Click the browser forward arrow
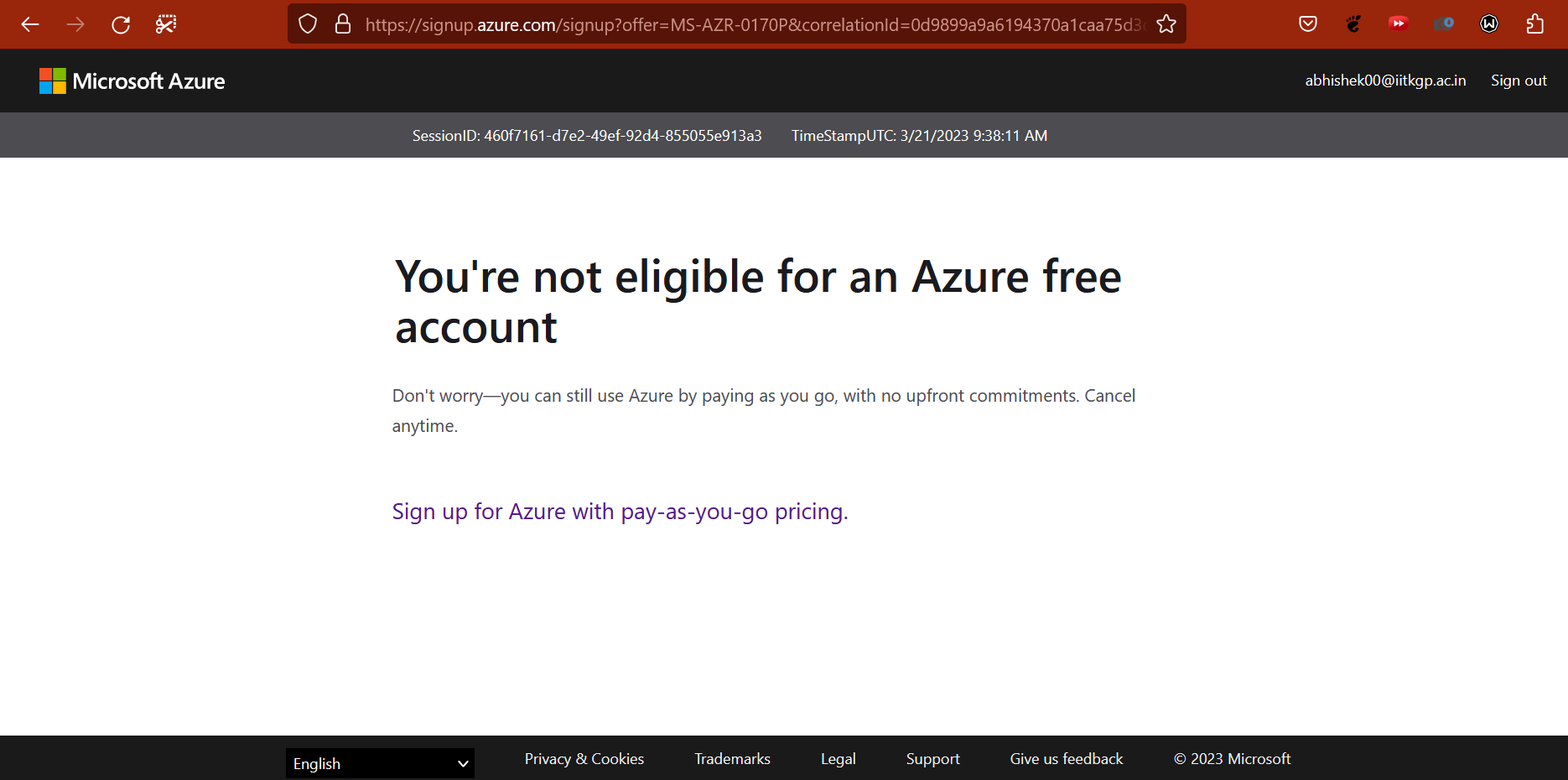Screen dimensions: 1568x780 pos(75,24)
